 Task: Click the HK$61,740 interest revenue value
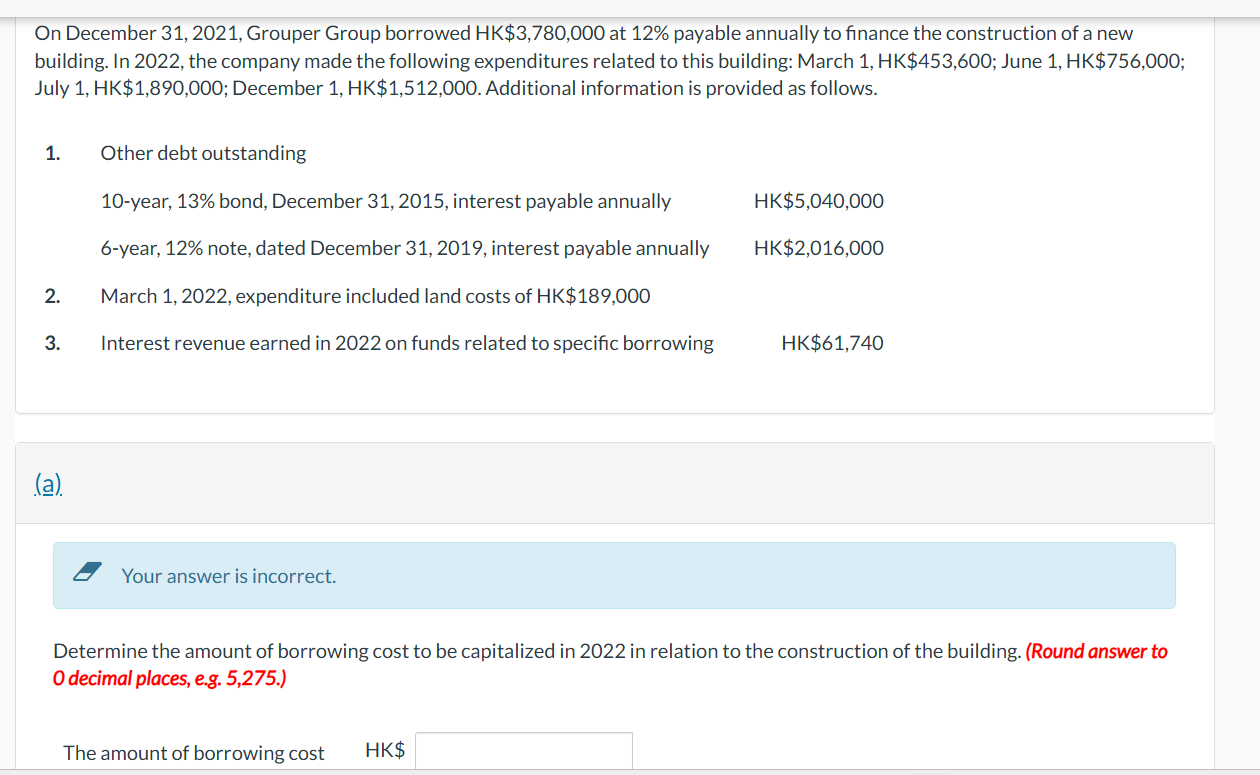[832, 342]
